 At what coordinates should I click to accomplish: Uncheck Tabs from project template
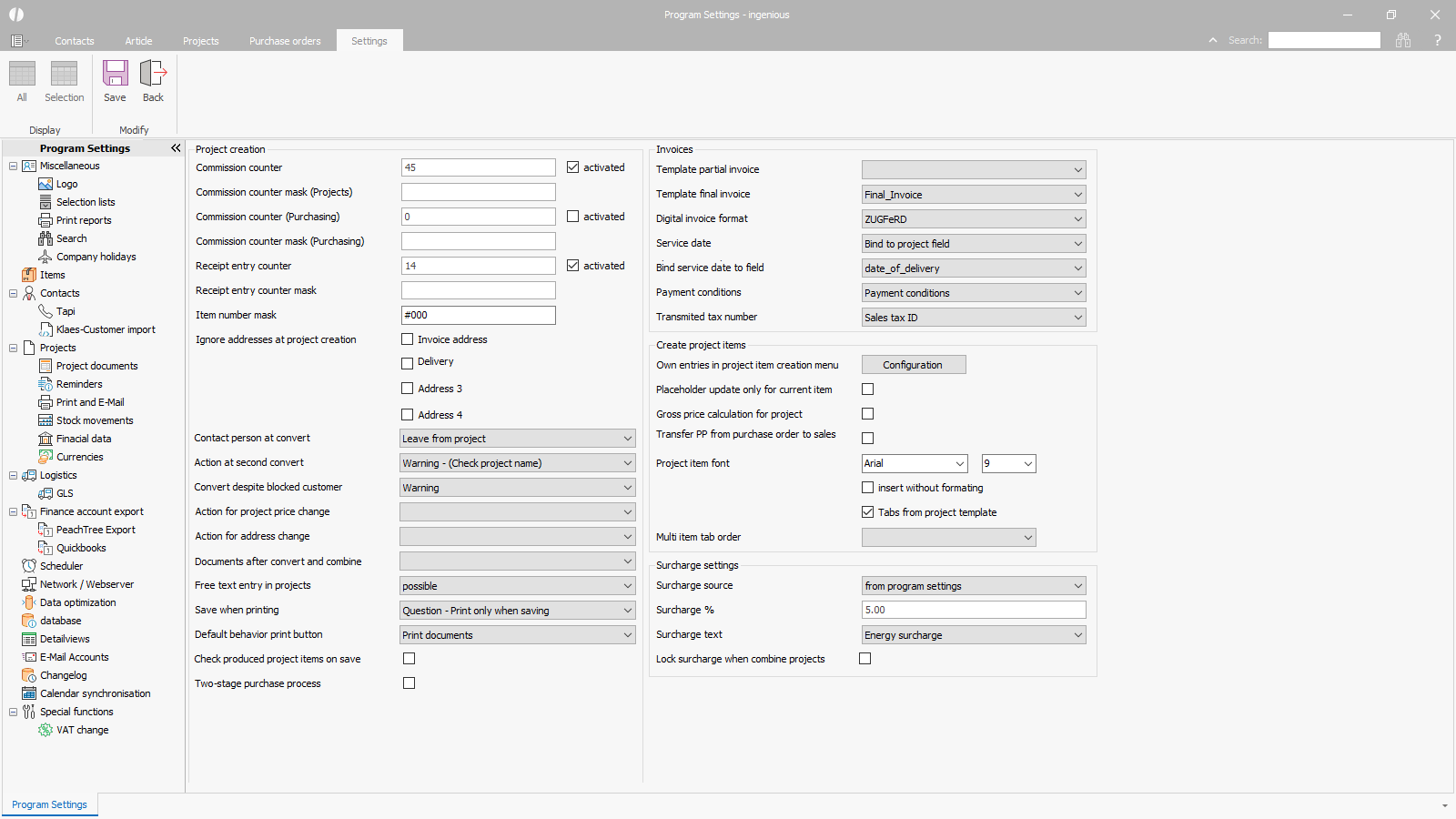868,512
